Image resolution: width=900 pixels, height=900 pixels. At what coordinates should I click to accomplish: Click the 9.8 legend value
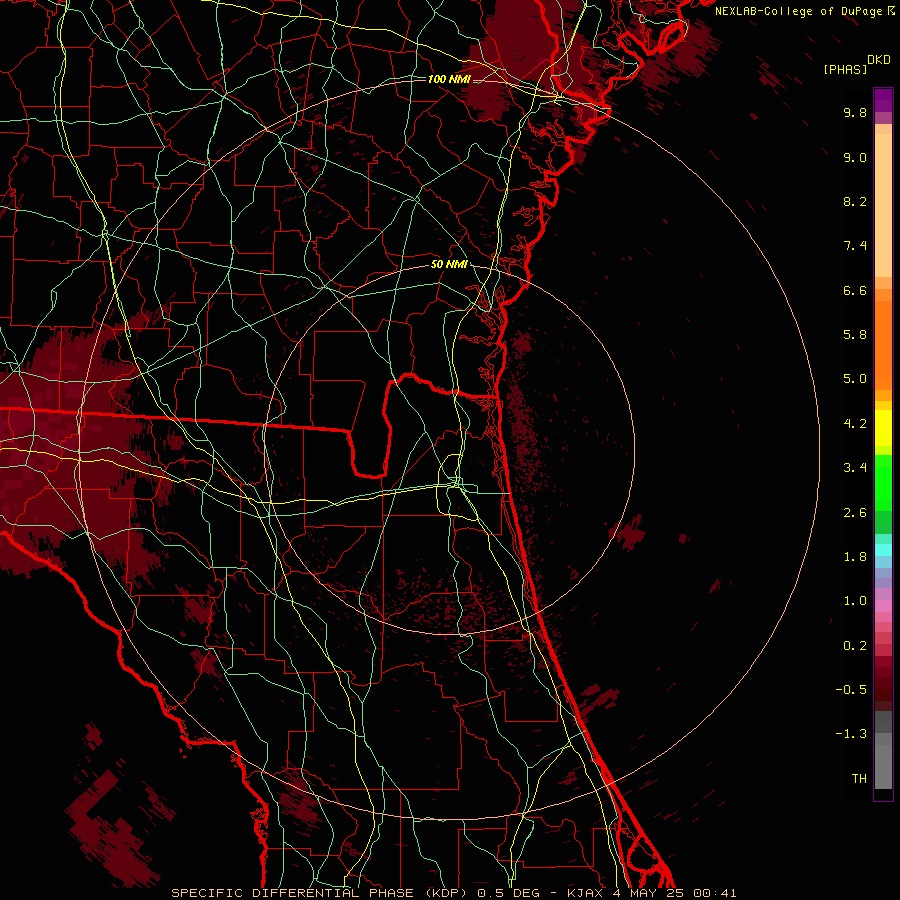coord(855,112)
